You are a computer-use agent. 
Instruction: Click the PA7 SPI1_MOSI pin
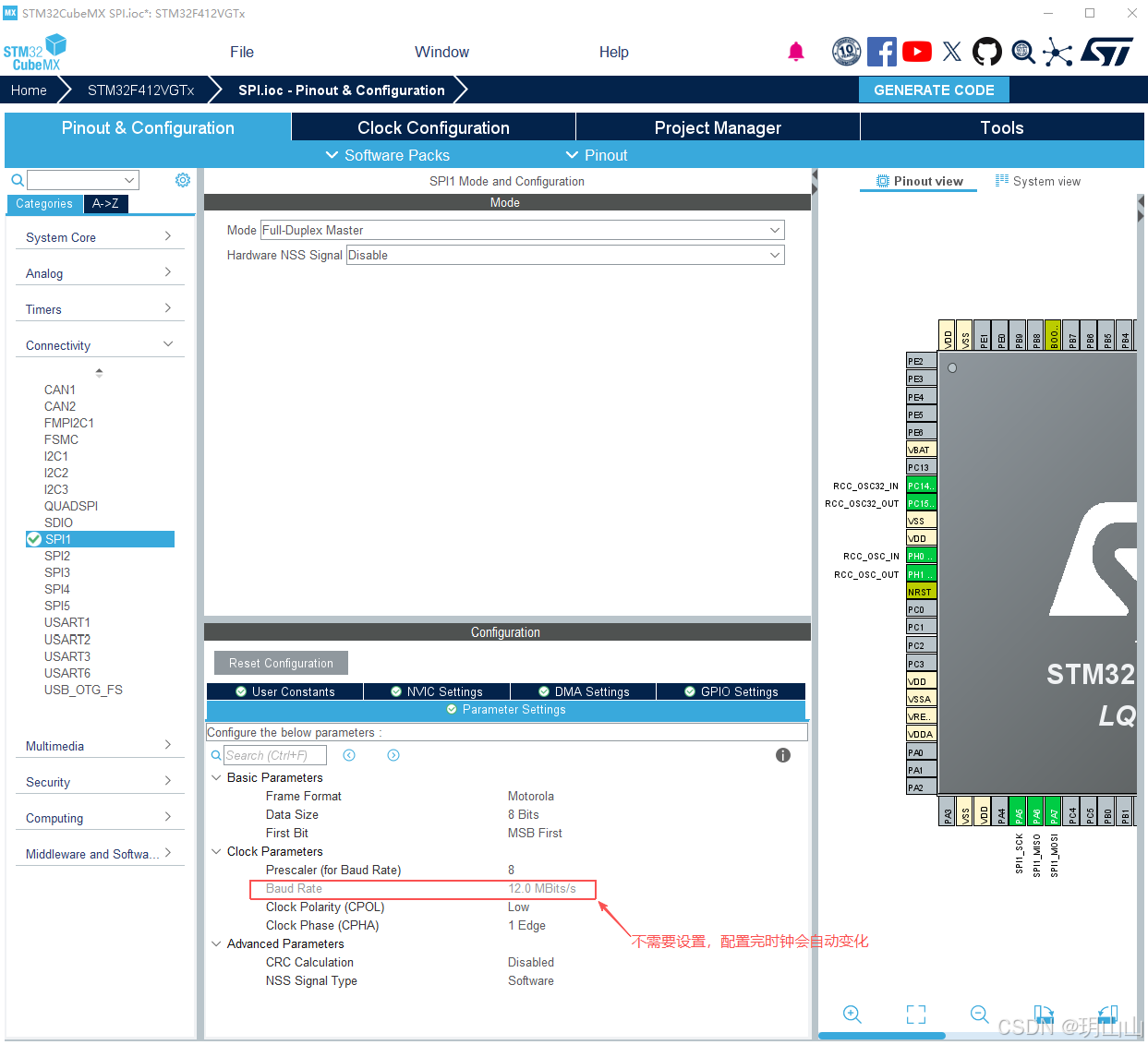tap(1054, 811)
